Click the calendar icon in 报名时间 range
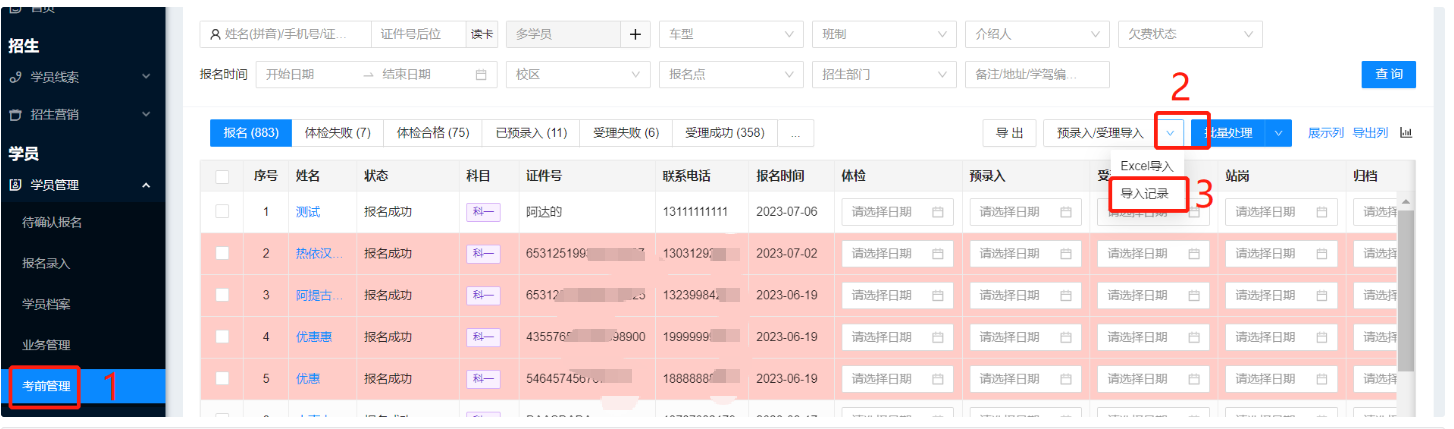Image resolution: width=1454 pixels, height=429 pixels. pyautogui.click(x=481, y=74)
